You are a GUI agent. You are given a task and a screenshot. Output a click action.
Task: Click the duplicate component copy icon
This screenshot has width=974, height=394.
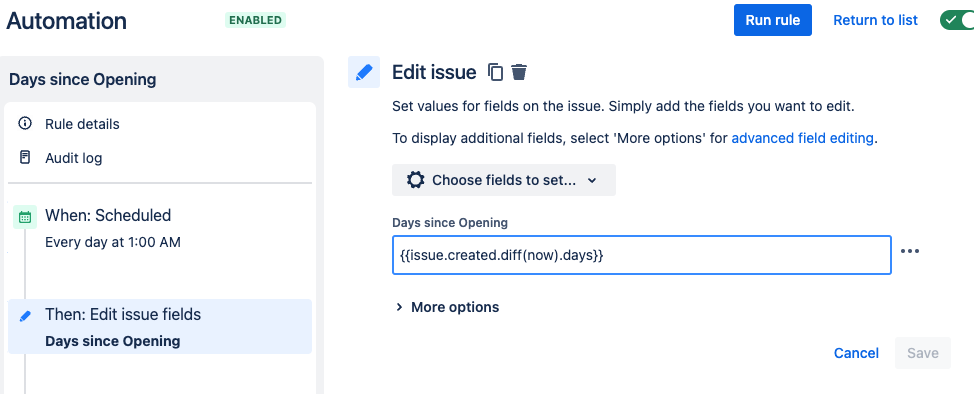tap(495, 72)
